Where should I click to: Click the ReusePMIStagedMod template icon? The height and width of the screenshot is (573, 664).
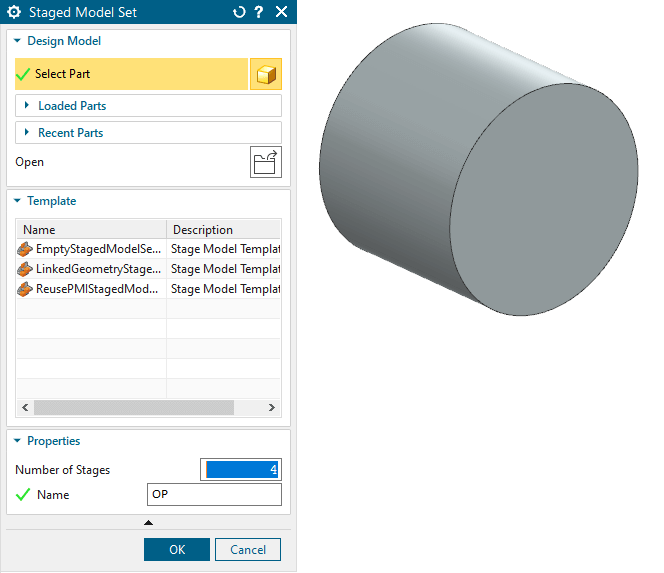(25, 289)
